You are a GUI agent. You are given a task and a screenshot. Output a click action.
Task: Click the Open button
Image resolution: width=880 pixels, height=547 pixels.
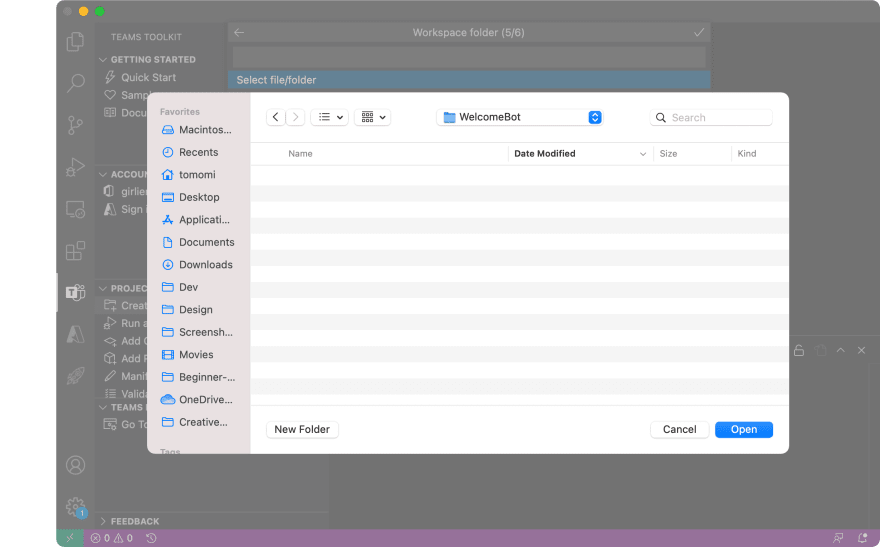pyautogui.click(x=744, y=429)
